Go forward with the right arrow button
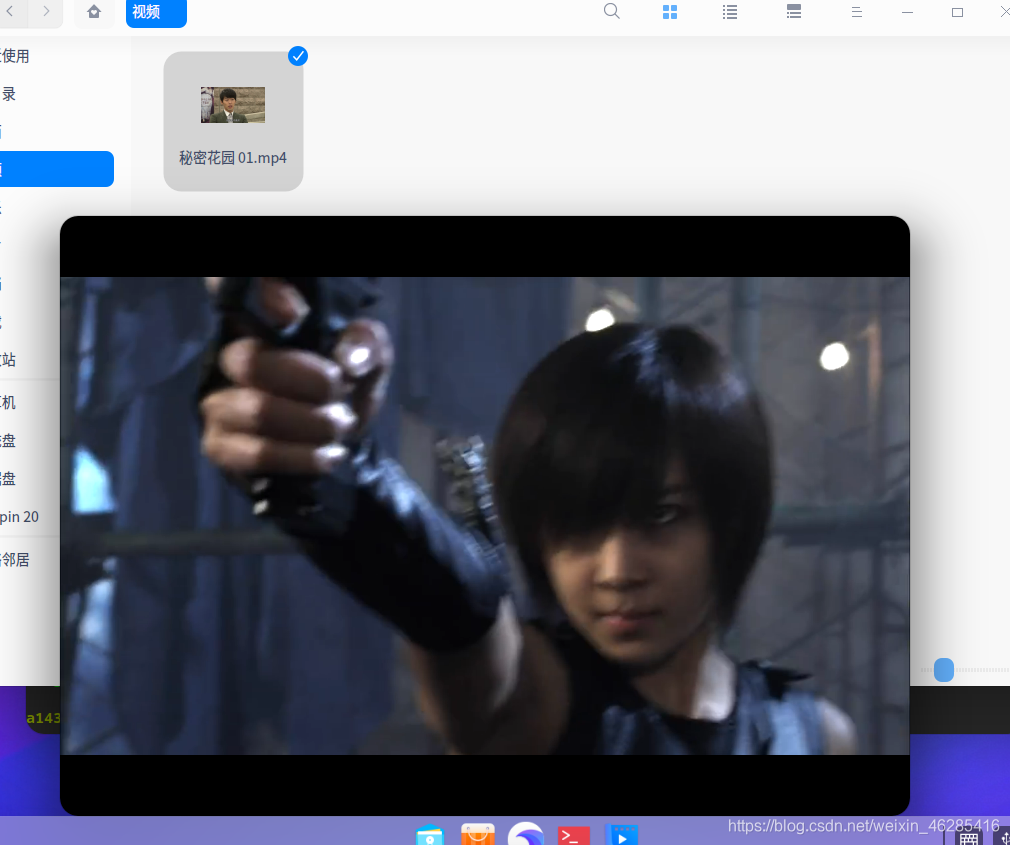This screenshot has height=845, width=1010. tap(46, 12)
